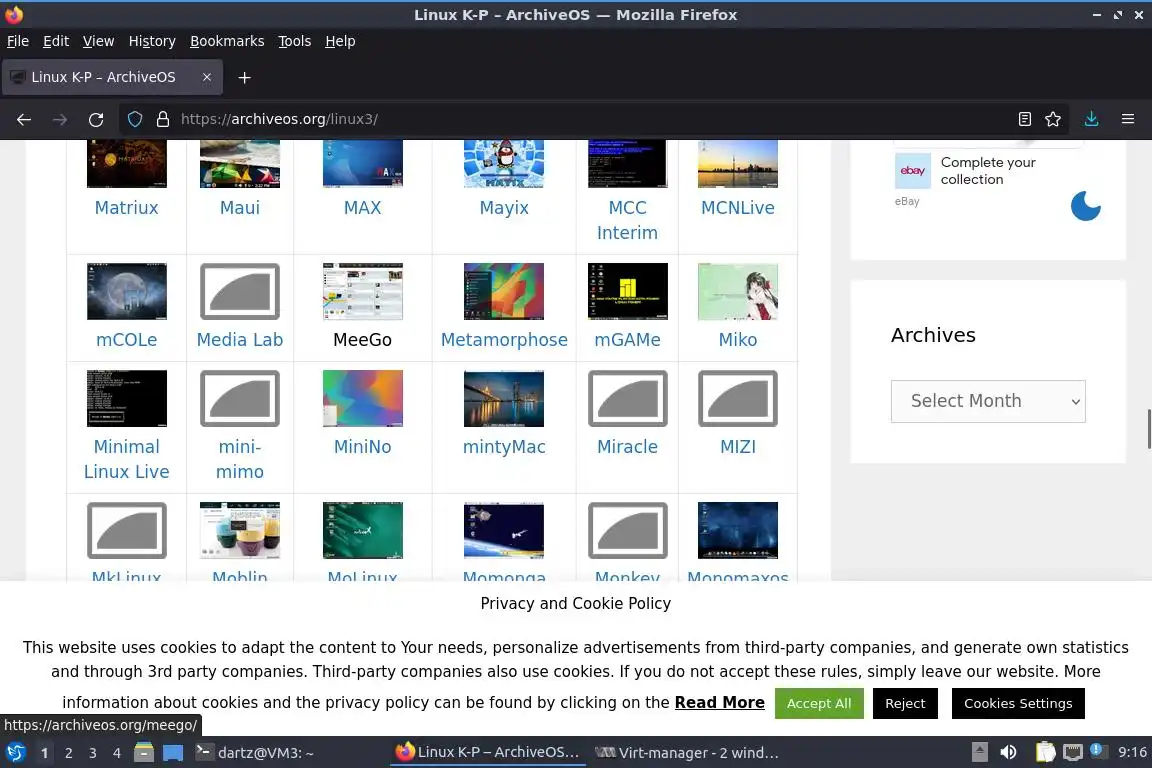The width and height of the screenshot is (1152, 768).
Task: Go back to the previous page
Action: pos(24,119)
